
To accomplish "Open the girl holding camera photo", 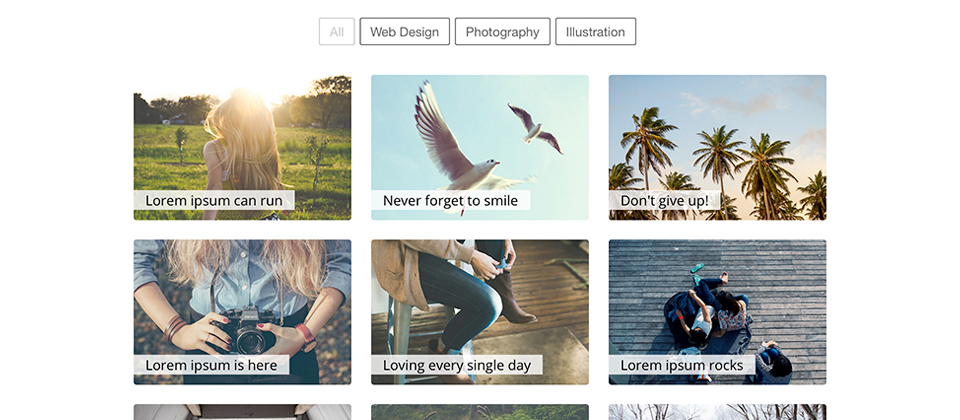I will (x=242, y=300).
